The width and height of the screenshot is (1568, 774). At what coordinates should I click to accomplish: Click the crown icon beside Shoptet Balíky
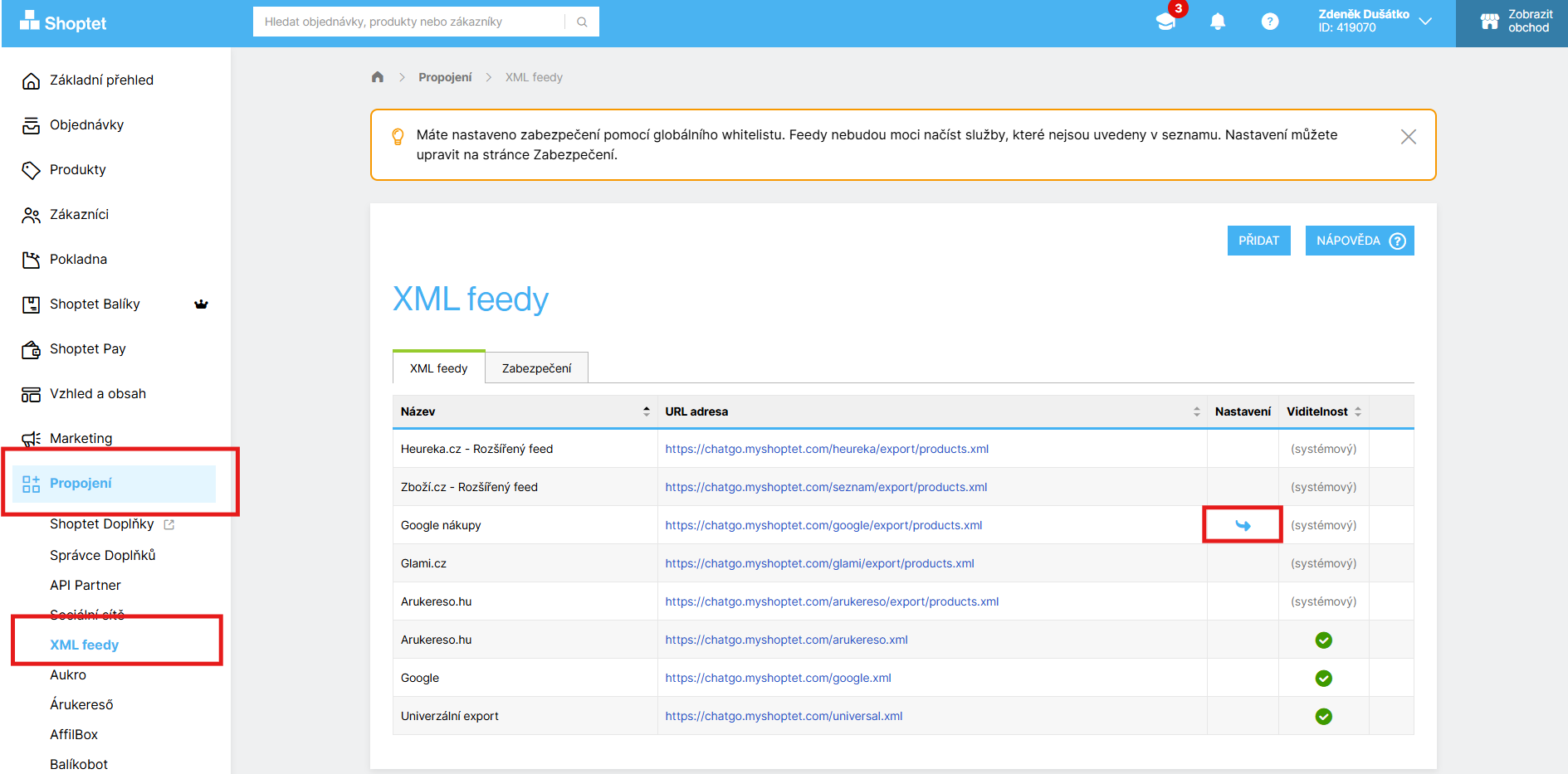click(x=201, y=304)
